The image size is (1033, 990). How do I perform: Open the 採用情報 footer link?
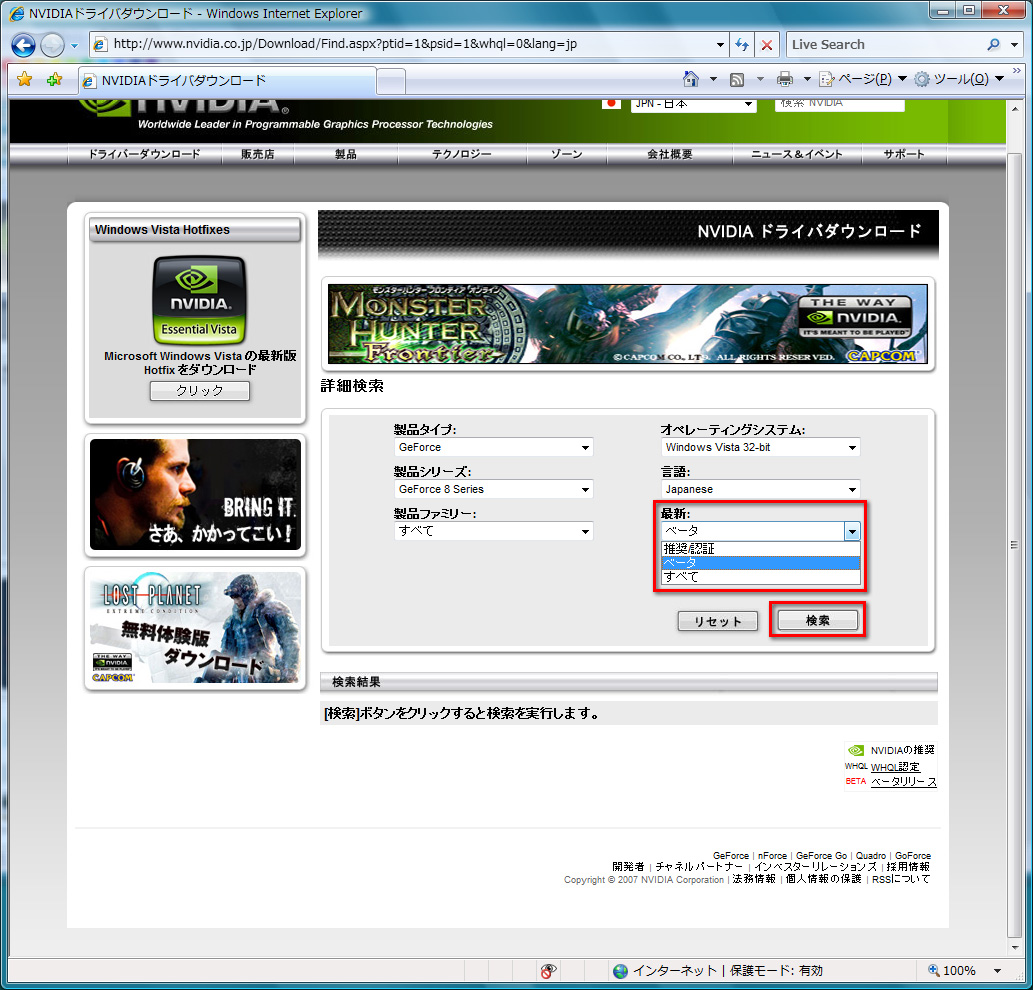[908, 867]
